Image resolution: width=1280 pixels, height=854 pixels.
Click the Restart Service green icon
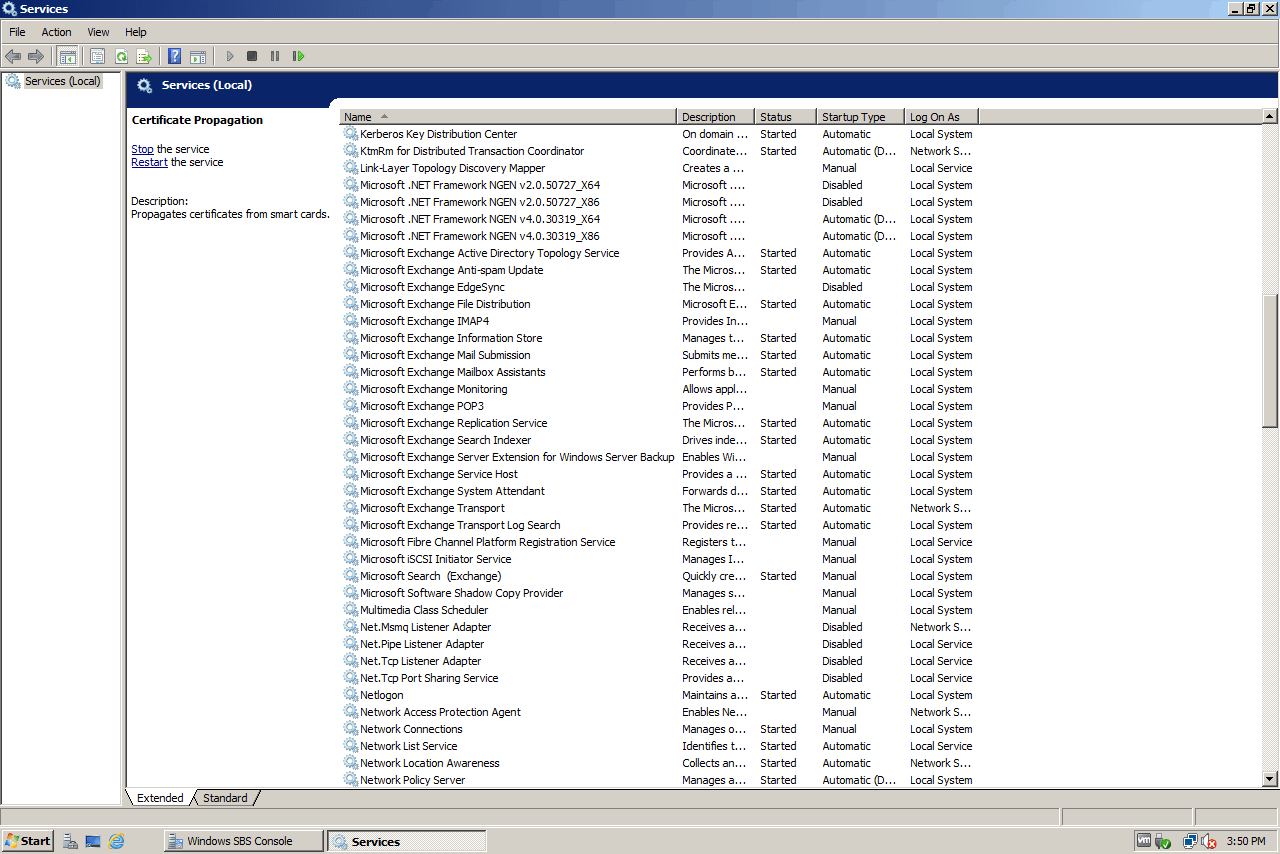point(298,56)
